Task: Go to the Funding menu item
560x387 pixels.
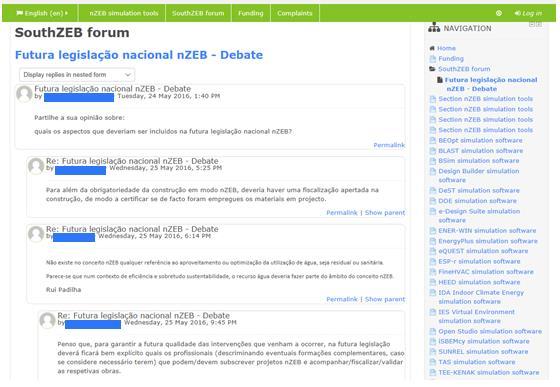Action: 251,13
